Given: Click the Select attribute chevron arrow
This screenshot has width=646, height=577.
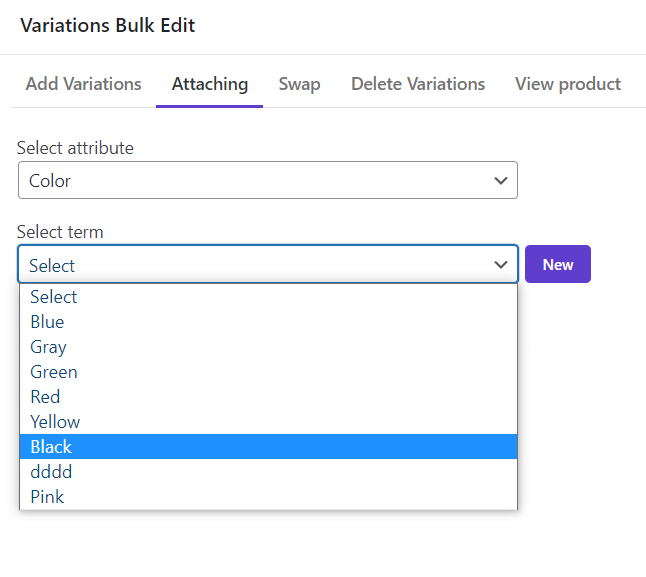Looking at the screenshot, I should coord(501,180).
